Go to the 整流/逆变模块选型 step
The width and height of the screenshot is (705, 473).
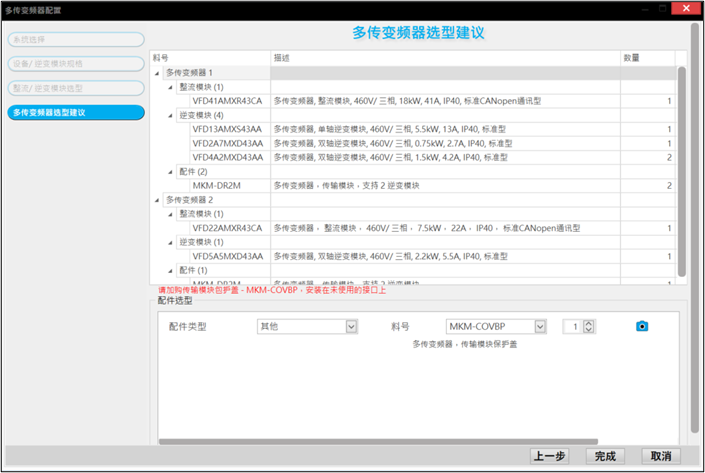click(76, 88)
